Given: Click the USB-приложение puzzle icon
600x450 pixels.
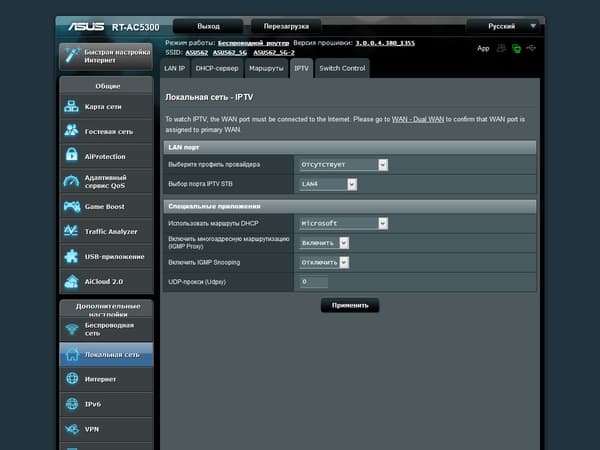Looking at the screenshot, I should coord(72,256).
